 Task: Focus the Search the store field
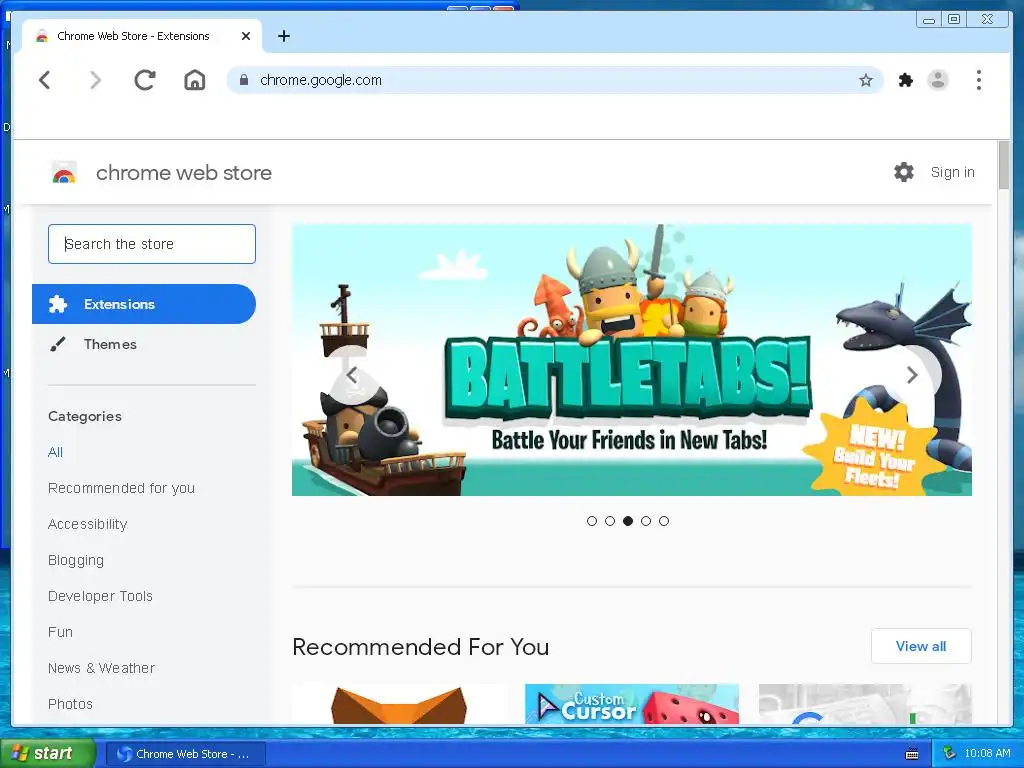152,244
